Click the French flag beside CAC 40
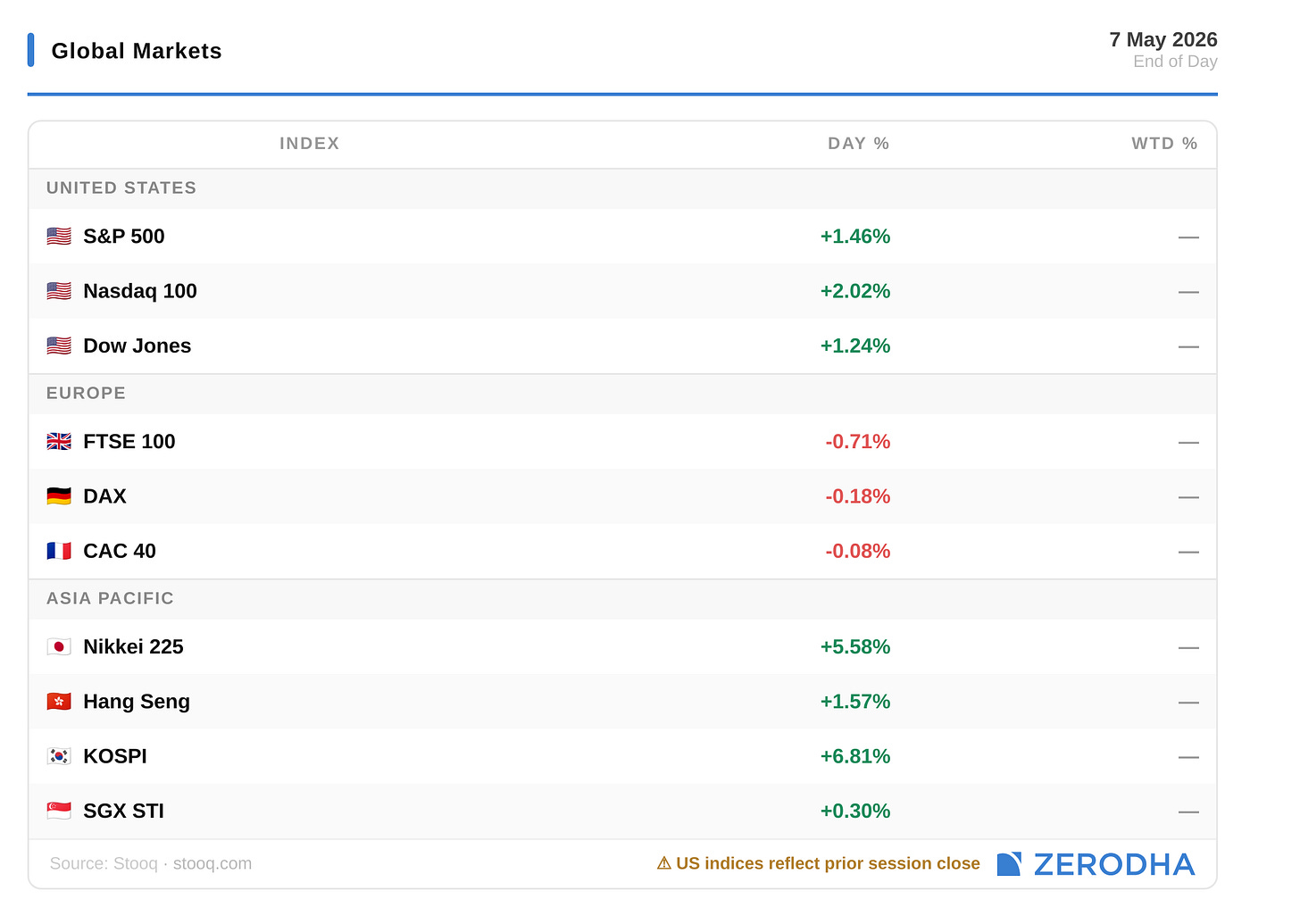The height and width of the screenshot is (924, 1300). pyautogui.click(x=59, y=551)
